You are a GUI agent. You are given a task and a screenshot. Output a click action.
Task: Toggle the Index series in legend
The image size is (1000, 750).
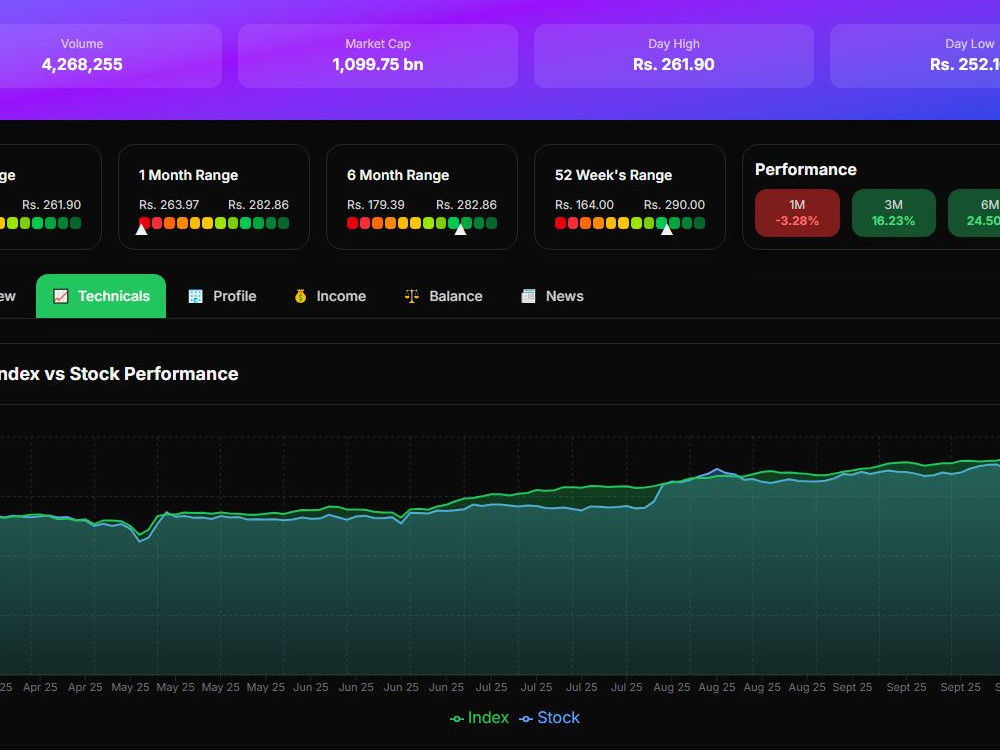coord(480,718)
